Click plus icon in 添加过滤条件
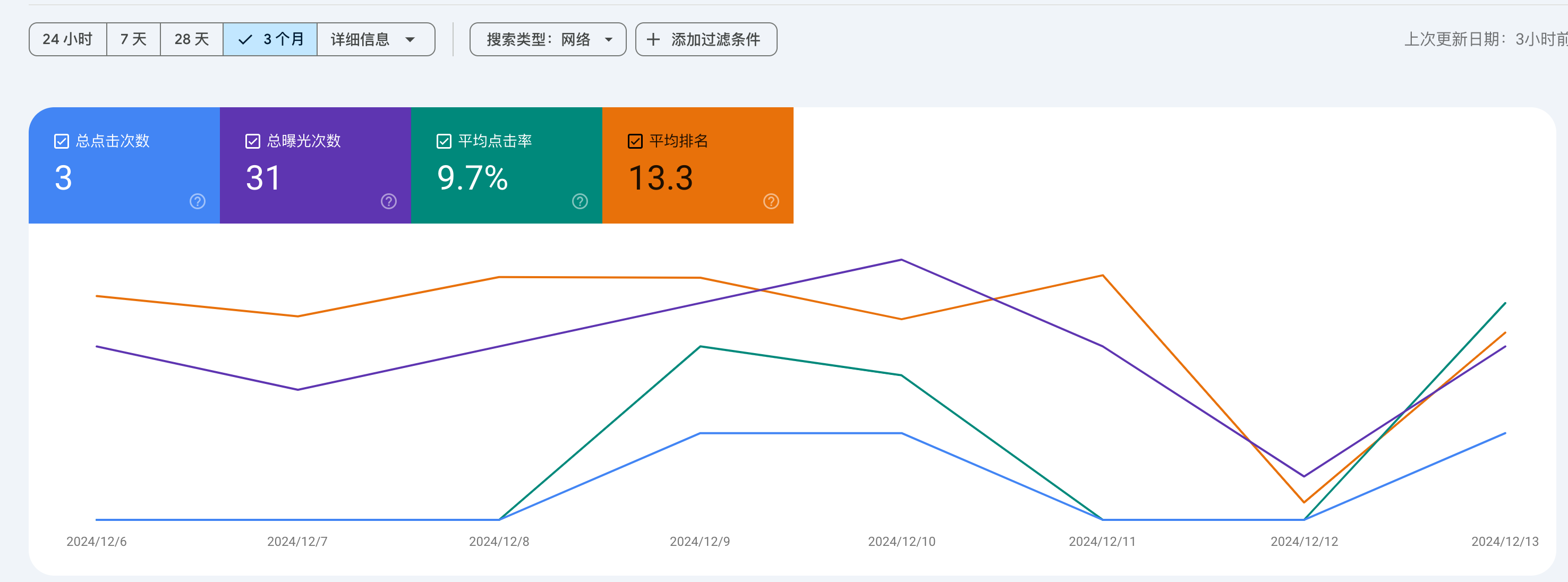This screenshot has height=582, width=1568. coord(653,40)
